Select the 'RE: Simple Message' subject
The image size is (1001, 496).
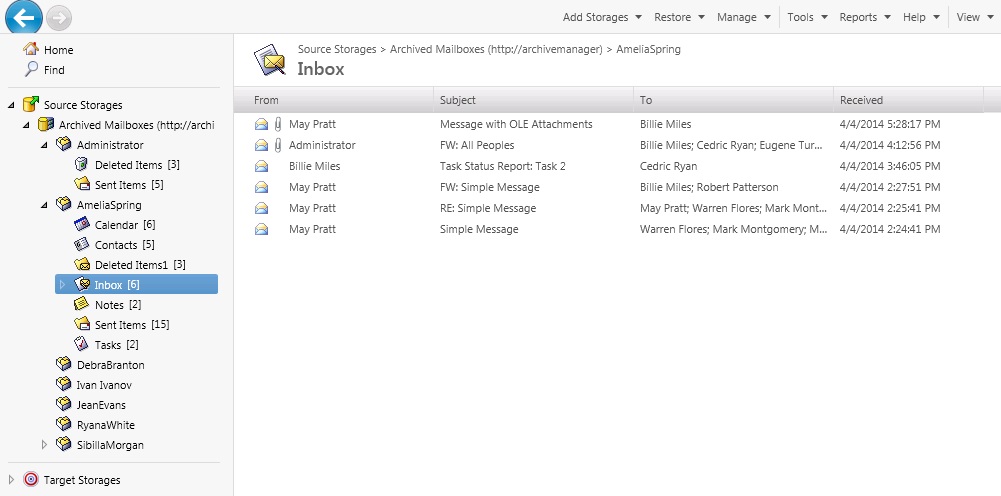488,208
